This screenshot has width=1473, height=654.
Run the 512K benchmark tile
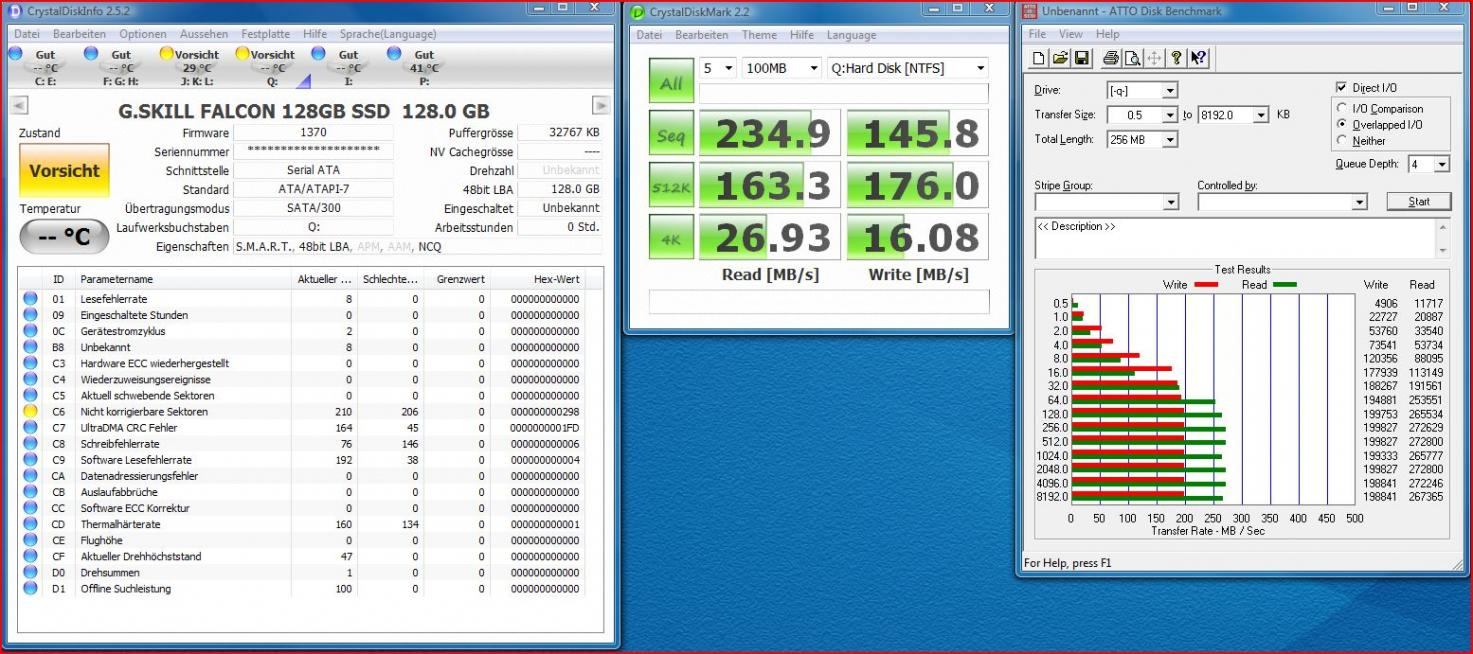[670, 186]
